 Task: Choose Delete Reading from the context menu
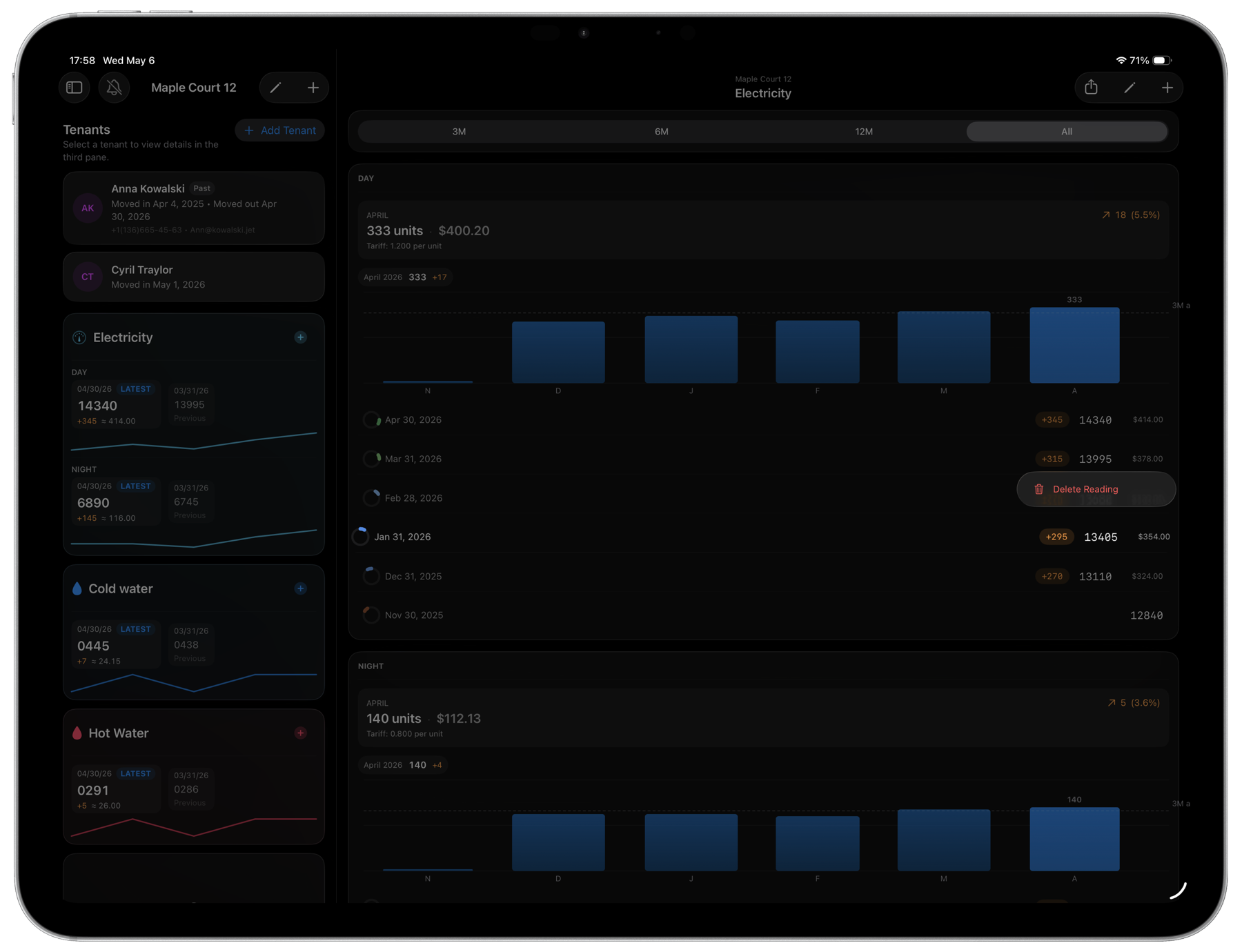(1096, 489)
